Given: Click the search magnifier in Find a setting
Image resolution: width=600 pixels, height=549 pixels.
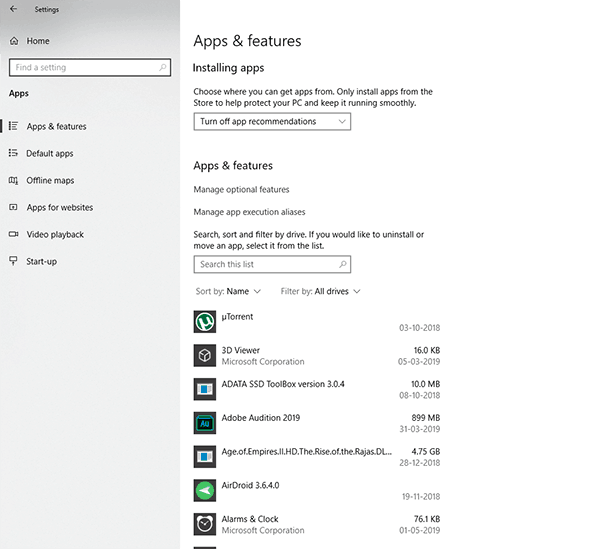Looking at the screenshot, I should point(163,67).
